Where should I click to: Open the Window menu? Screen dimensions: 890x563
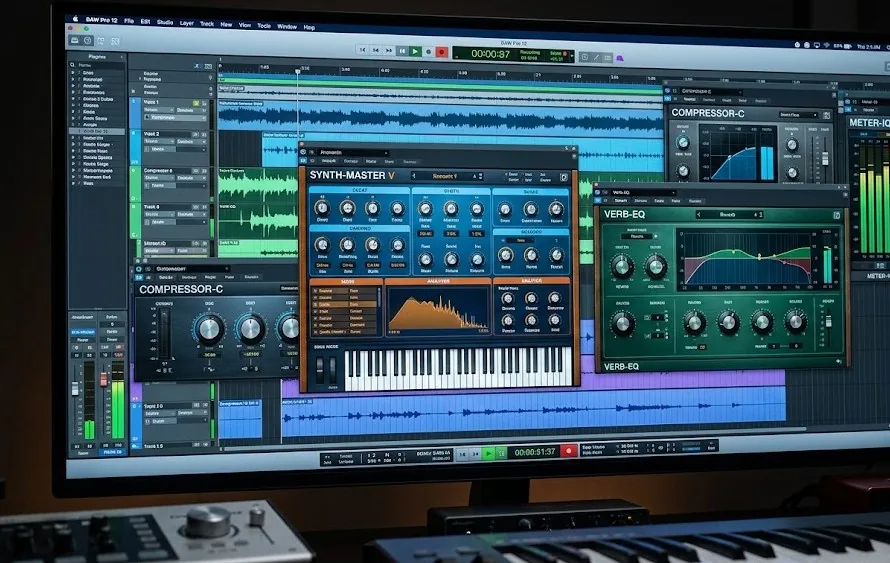pyautogui.click(x=287, y=26)
